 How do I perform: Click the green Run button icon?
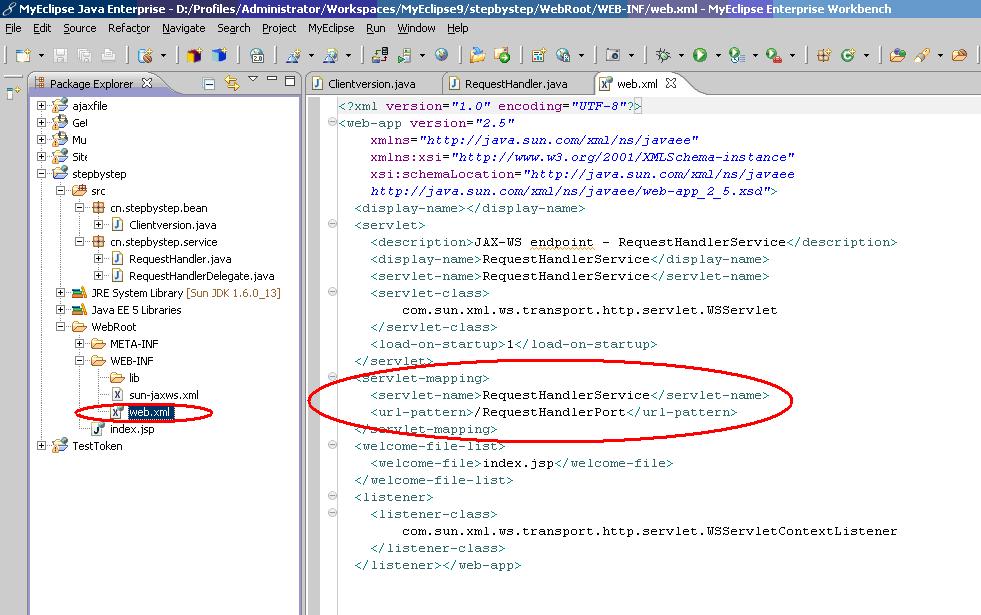(700, 56)
